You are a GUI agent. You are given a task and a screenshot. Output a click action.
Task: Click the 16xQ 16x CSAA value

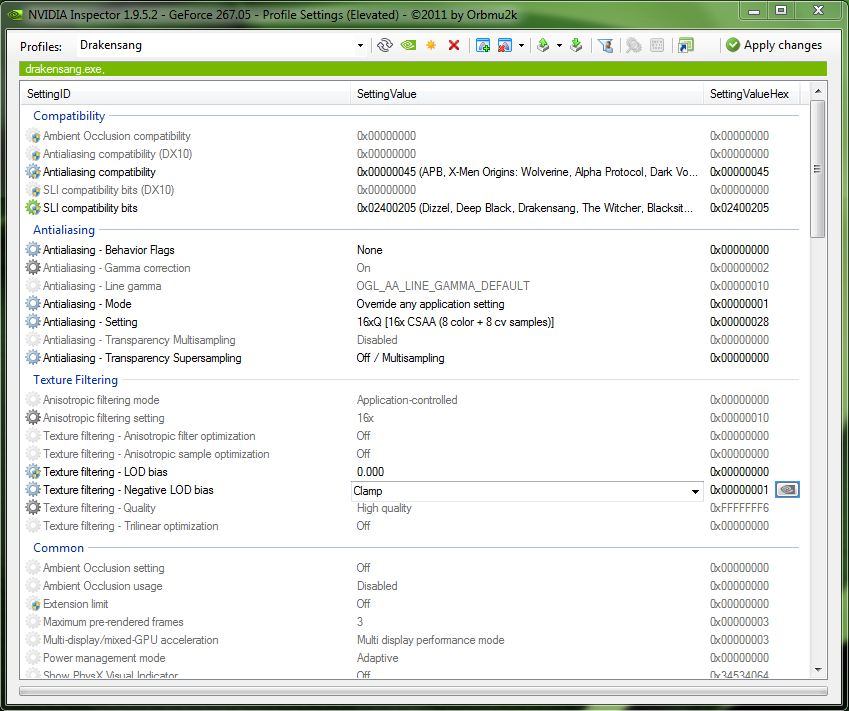pos(455,322)
